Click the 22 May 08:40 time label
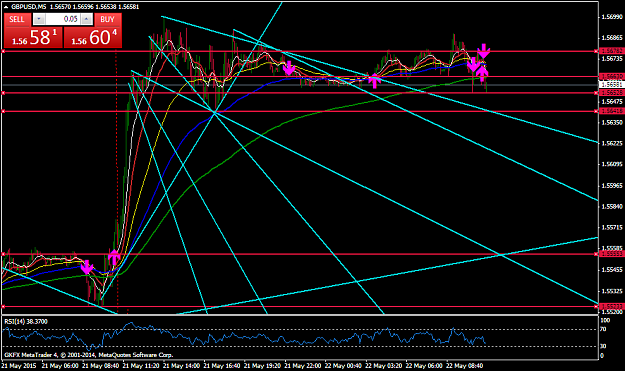Screen dimensions: 625x371 coord(464,365)
